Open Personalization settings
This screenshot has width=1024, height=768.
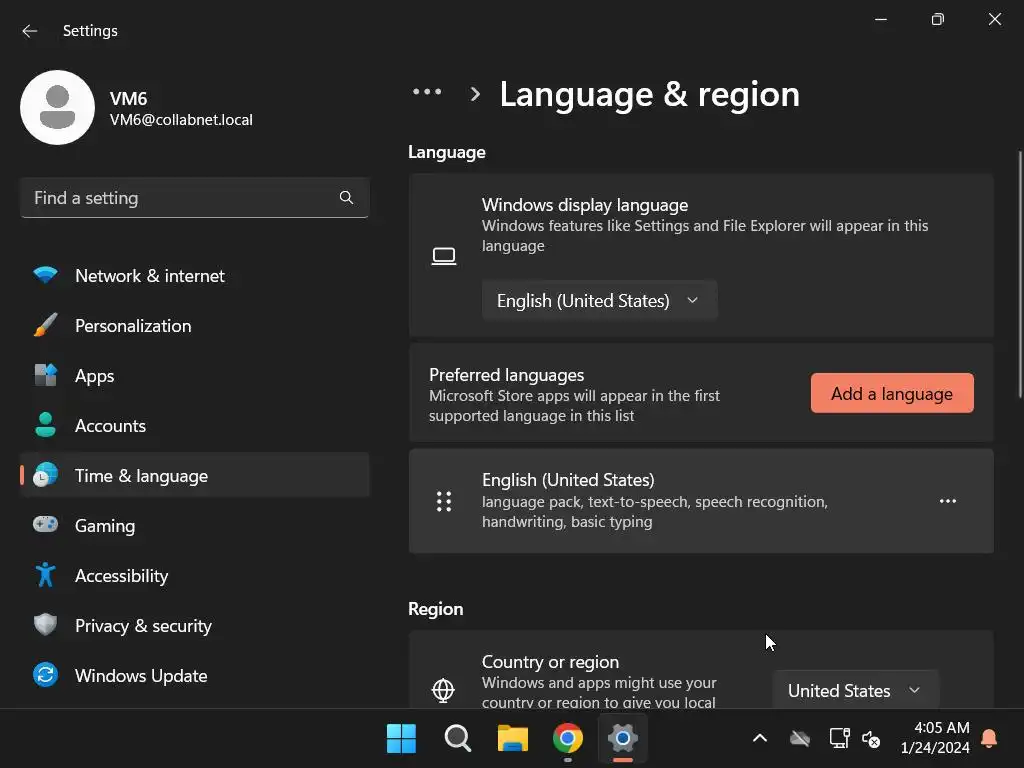195,326
